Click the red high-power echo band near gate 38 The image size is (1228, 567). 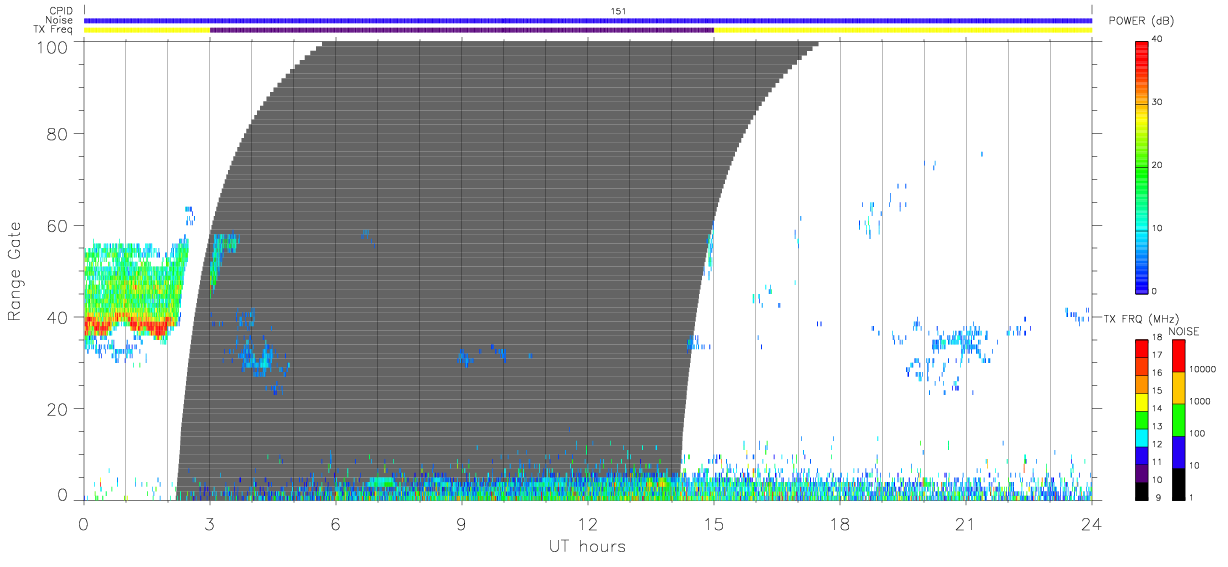coord(128,325)
